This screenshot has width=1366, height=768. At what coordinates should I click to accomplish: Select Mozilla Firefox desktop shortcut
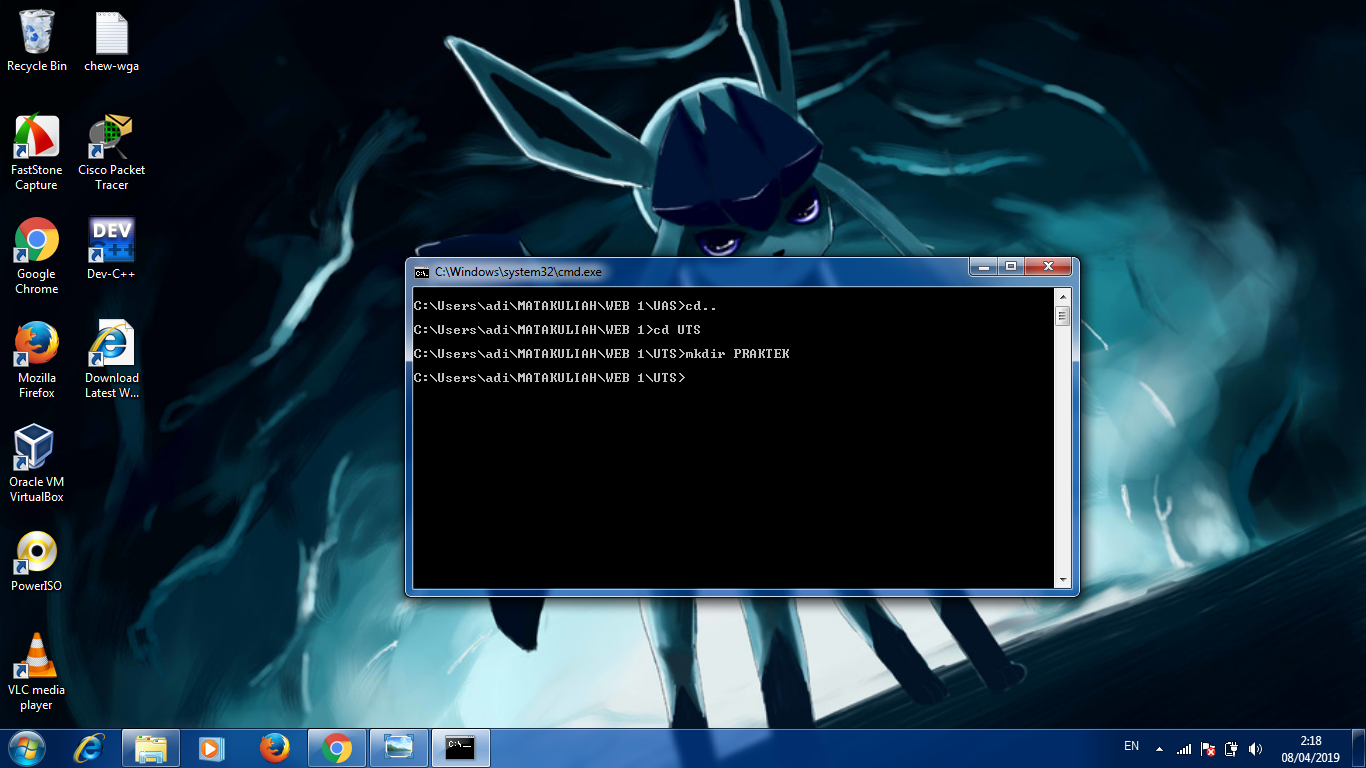(37, 360)
